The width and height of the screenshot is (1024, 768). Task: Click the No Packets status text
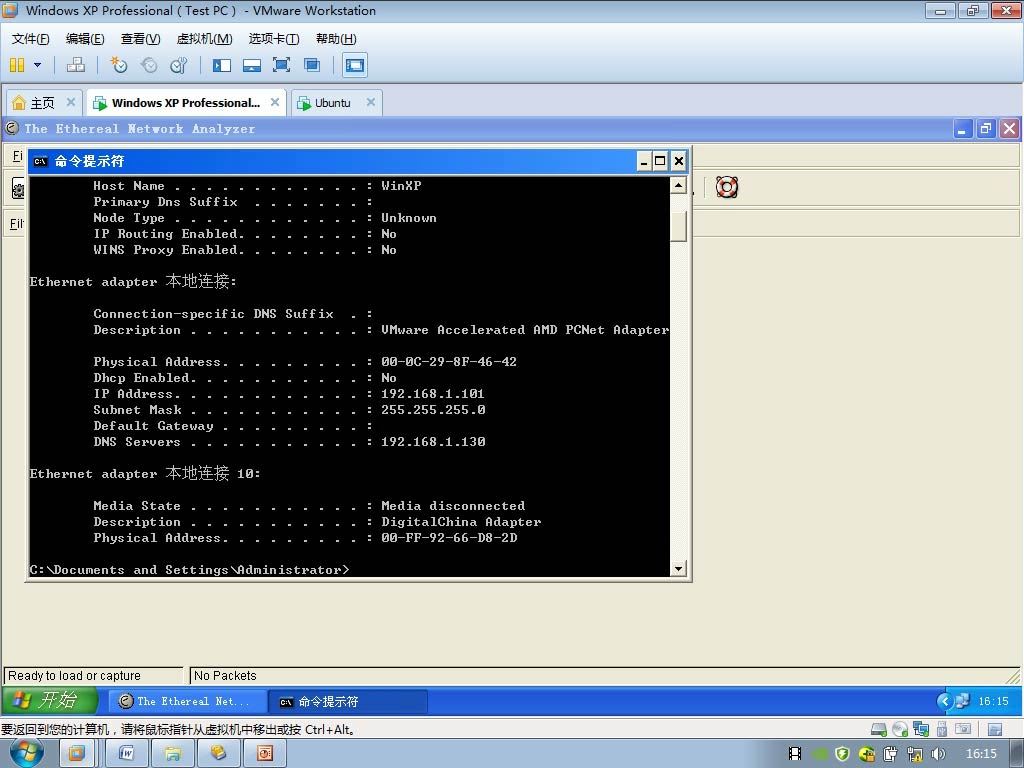225,675
